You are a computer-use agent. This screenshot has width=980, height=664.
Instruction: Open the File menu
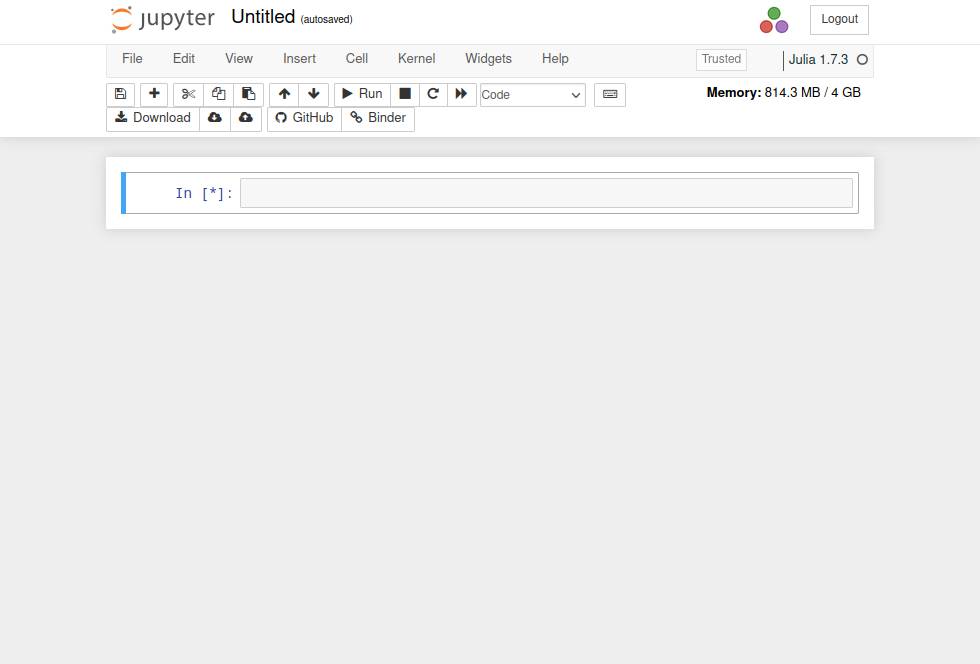click(132, 59)
